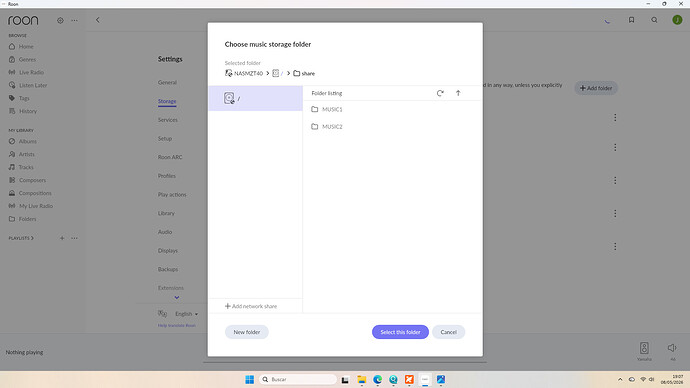Open My Live Radio in sidebar
The width and height of the screenshot is (690, 388).
31,206
